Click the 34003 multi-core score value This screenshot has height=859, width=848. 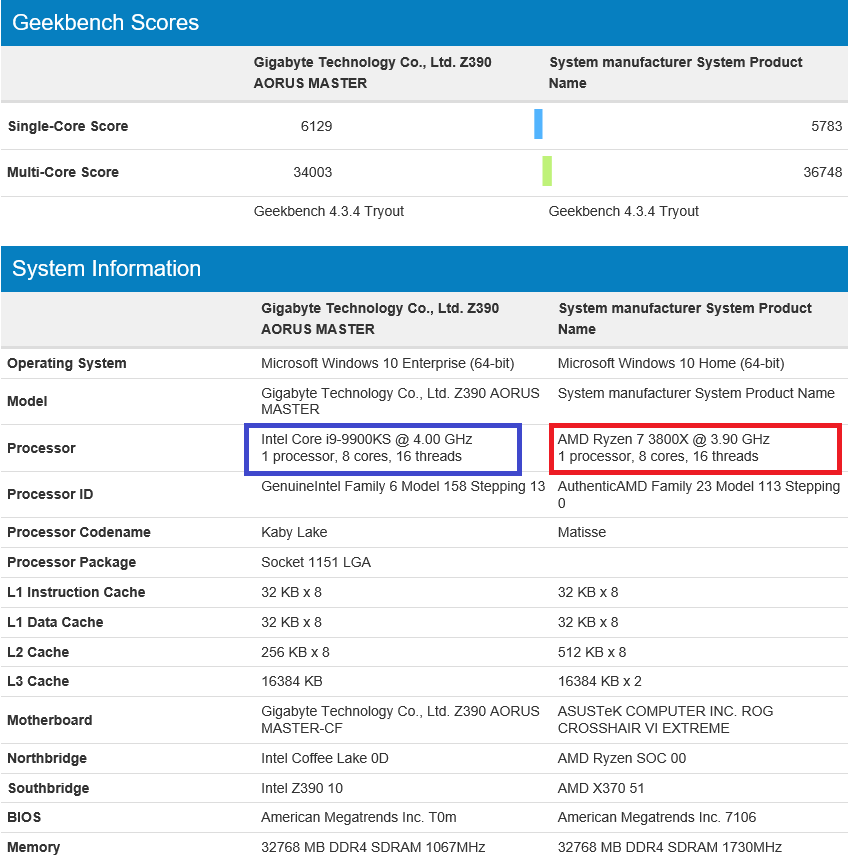[313, 173]
